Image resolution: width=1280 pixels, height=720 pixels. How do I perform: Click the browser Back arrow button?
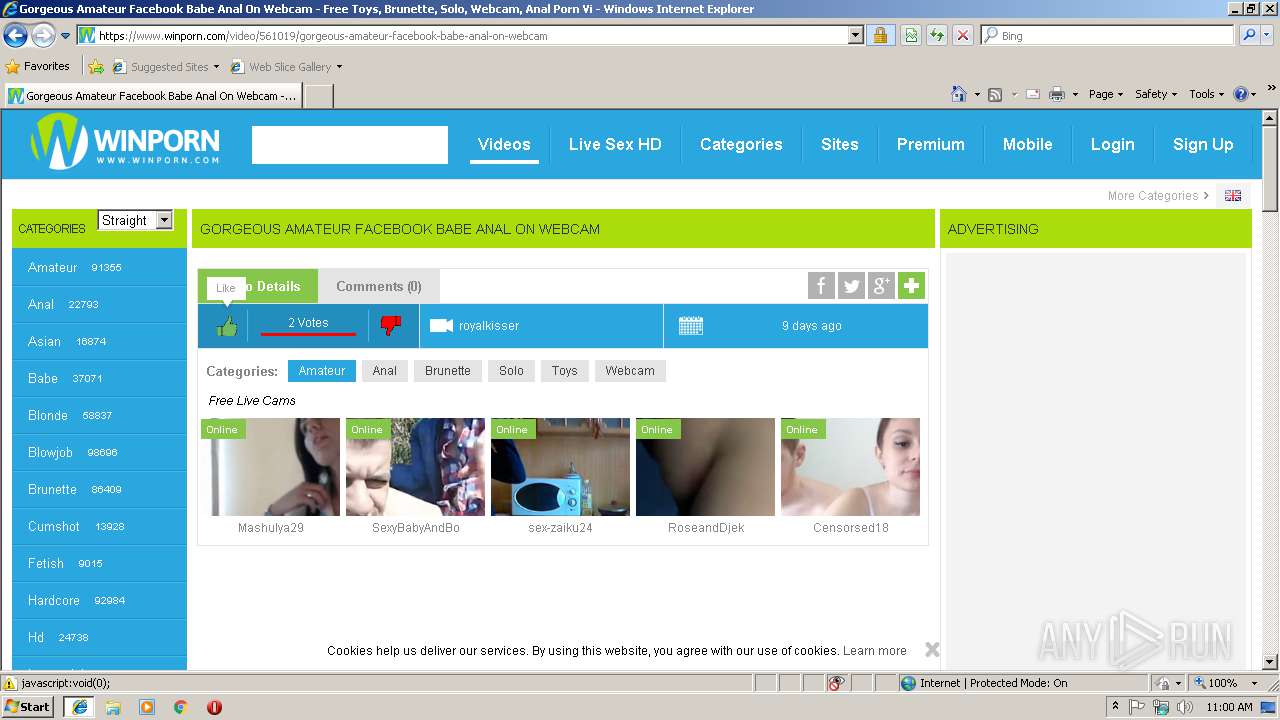(15, 36)
